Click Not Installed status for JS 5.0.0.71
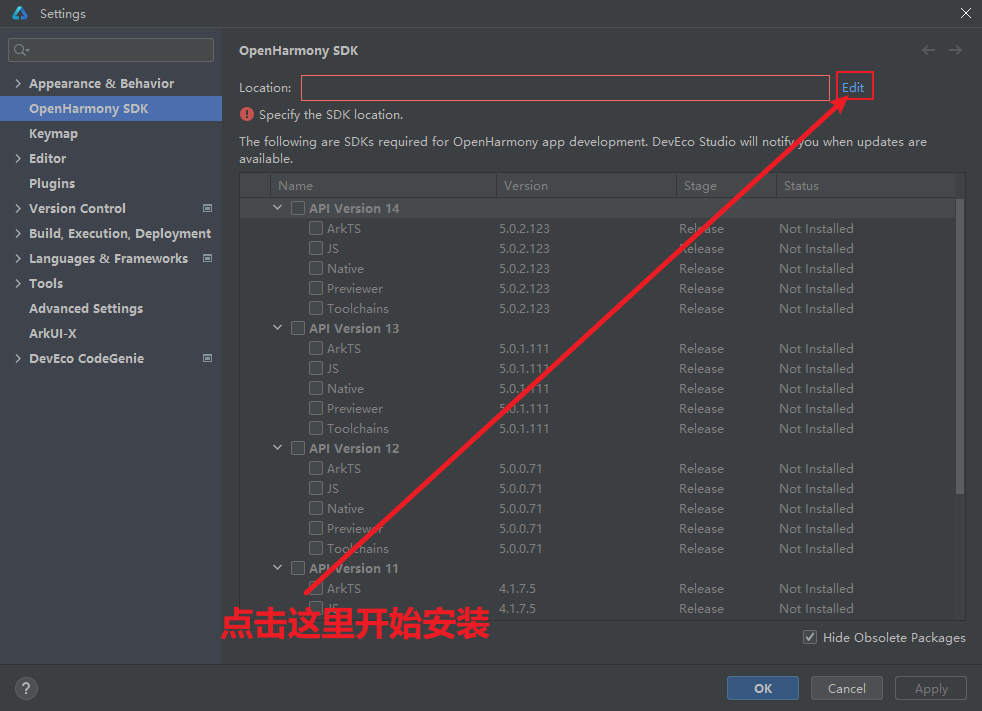 pos(816,488)
